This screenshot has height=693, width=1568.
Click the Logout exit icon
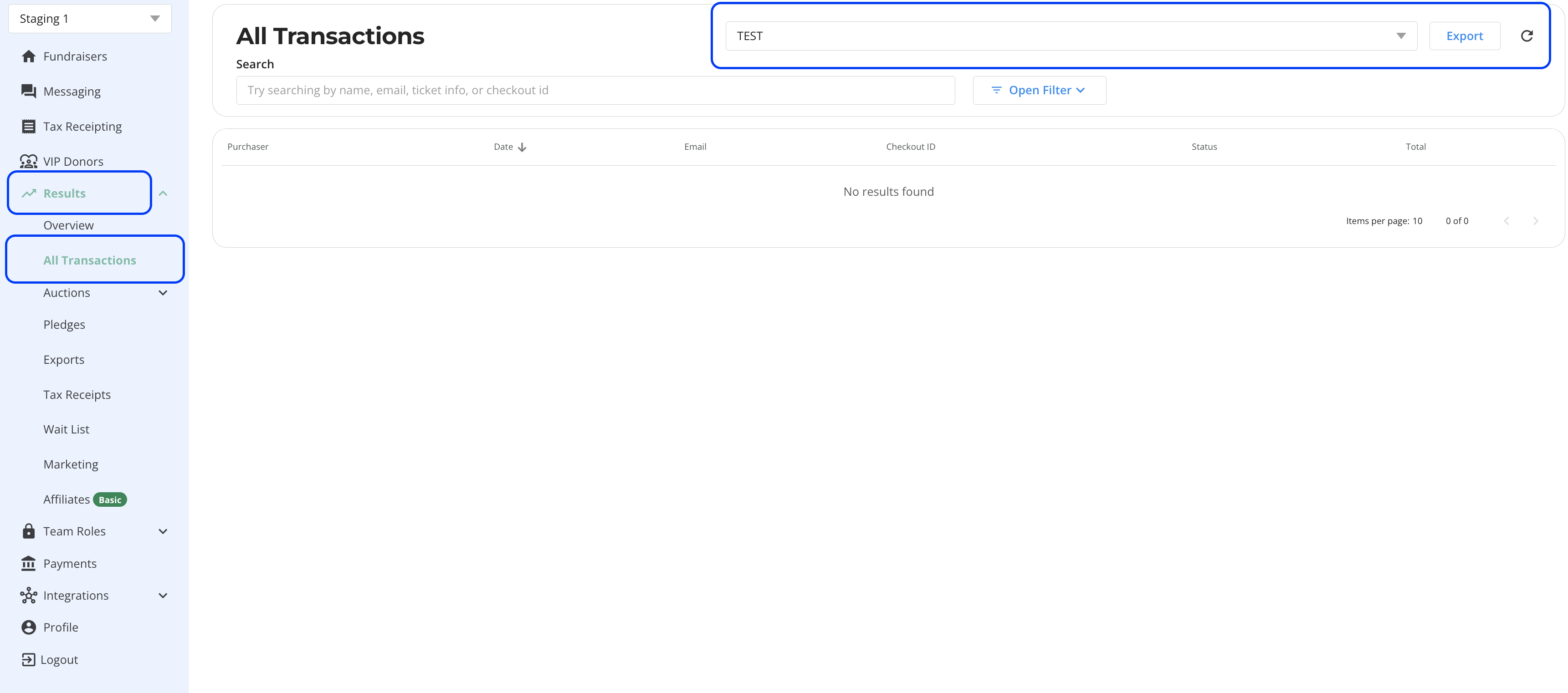pyautogui.click(x=29, y=660)
